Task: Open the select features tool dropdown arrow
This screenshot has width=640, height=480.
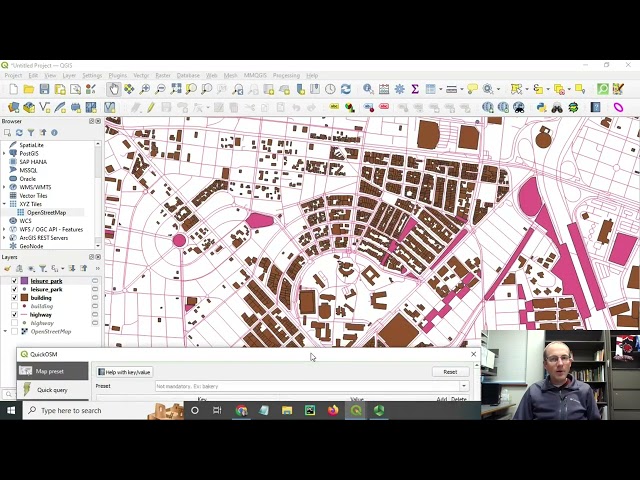Action: pos(527,89)
